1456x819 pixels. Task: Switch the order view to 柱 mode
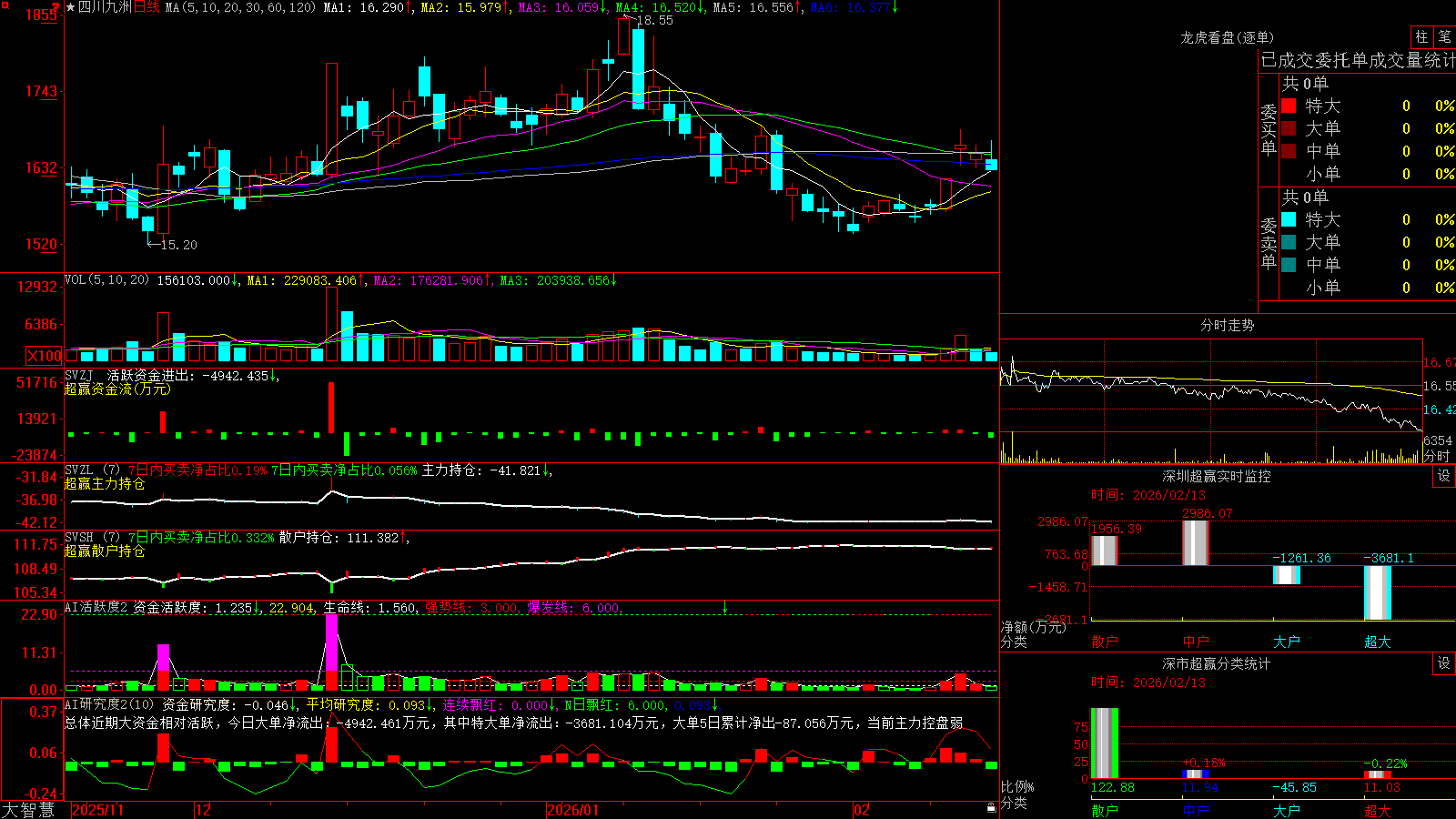click(1421, 36)
